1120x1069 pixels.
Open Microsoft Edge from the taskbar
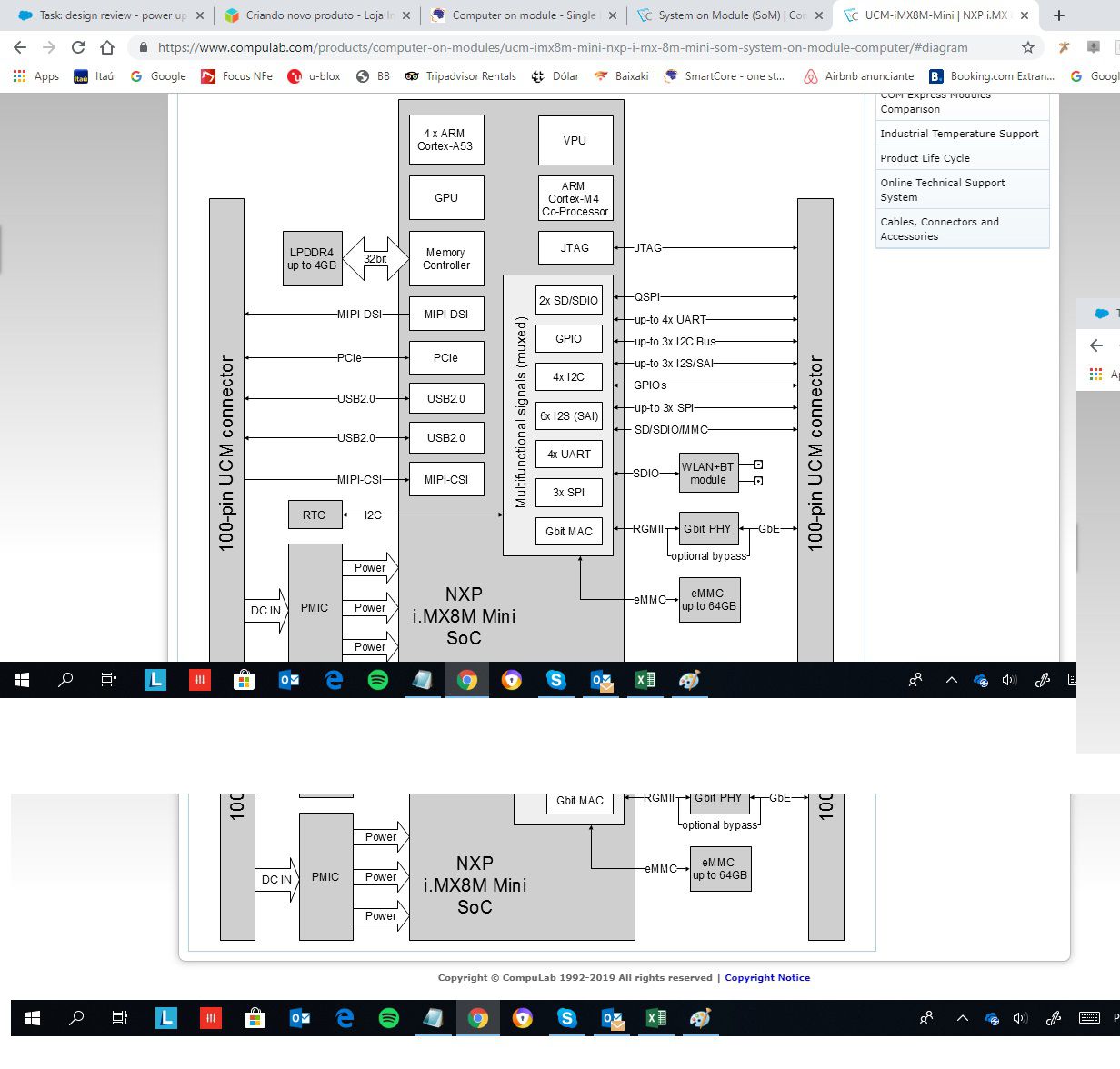click(x=334, y=680)
